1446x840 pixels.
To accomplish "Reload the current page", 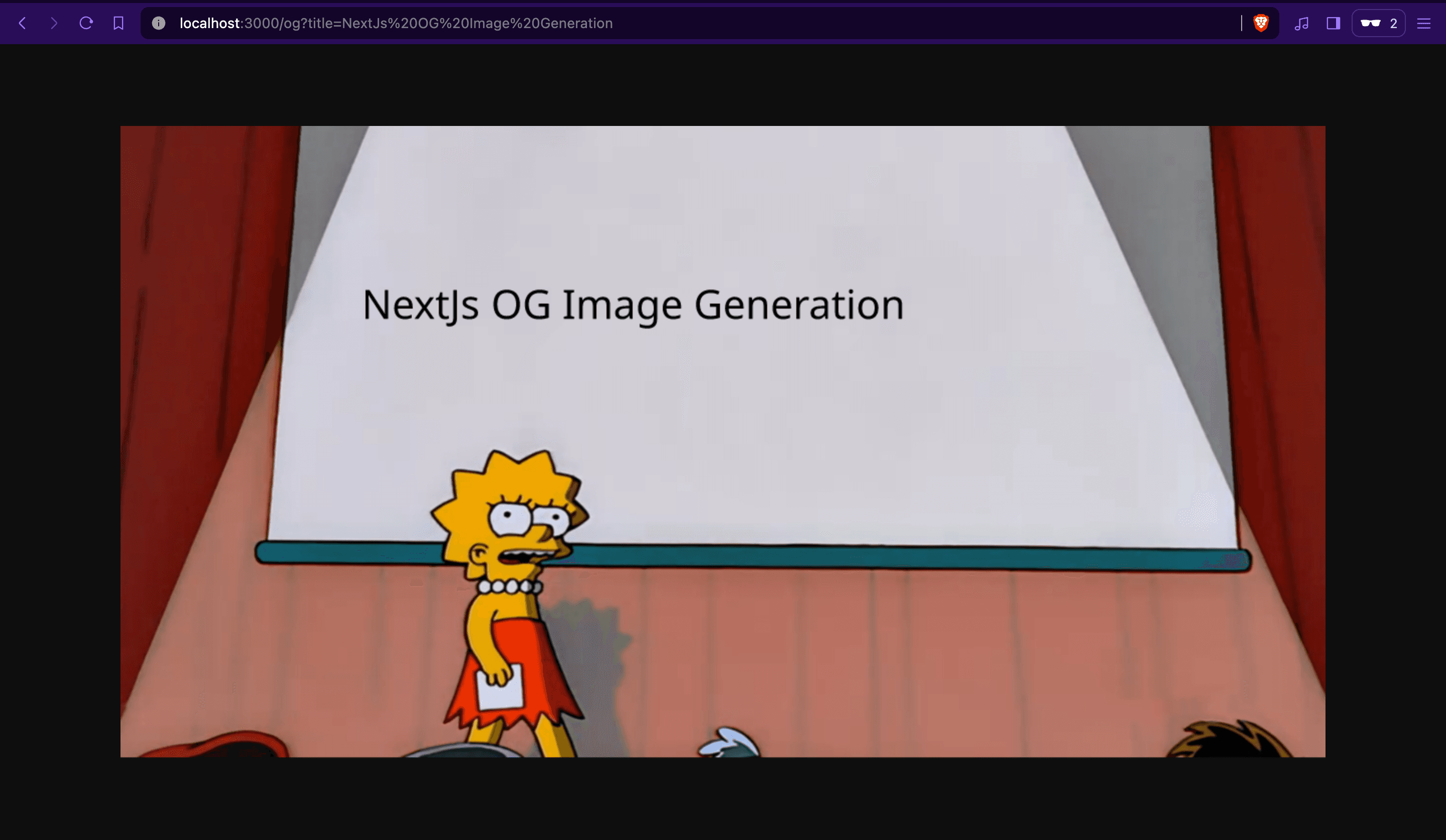I will tap(86, 24).
